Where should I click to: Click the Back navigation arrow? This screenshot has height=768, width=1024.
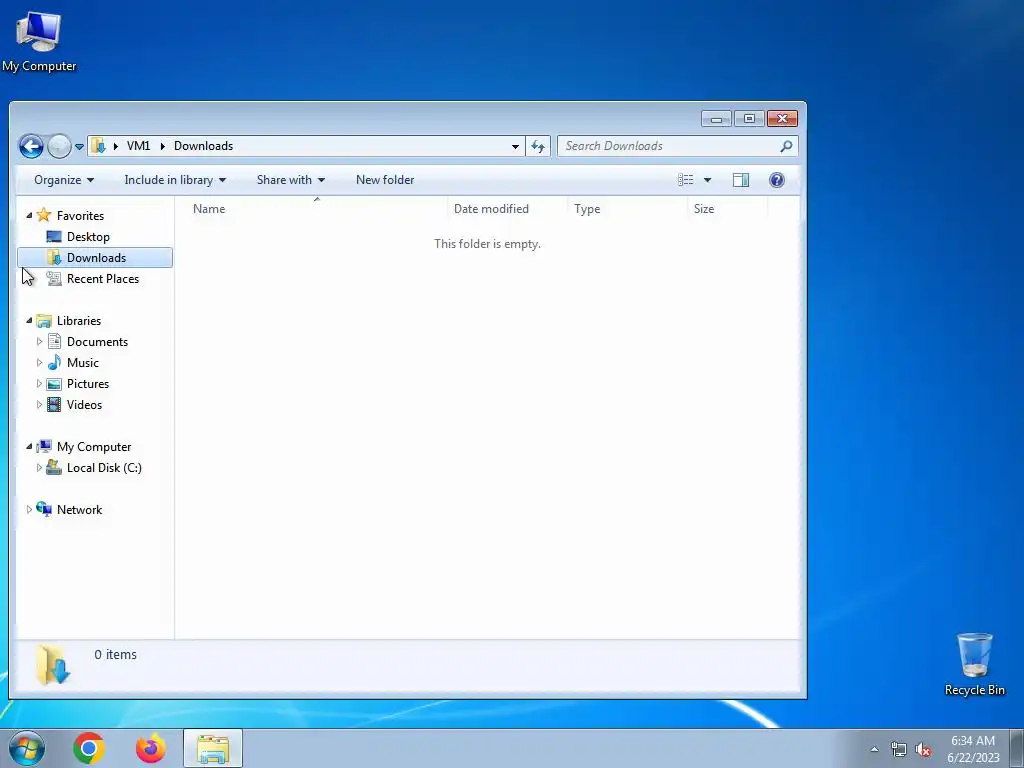pyautogui.click(x=31, y=146)
